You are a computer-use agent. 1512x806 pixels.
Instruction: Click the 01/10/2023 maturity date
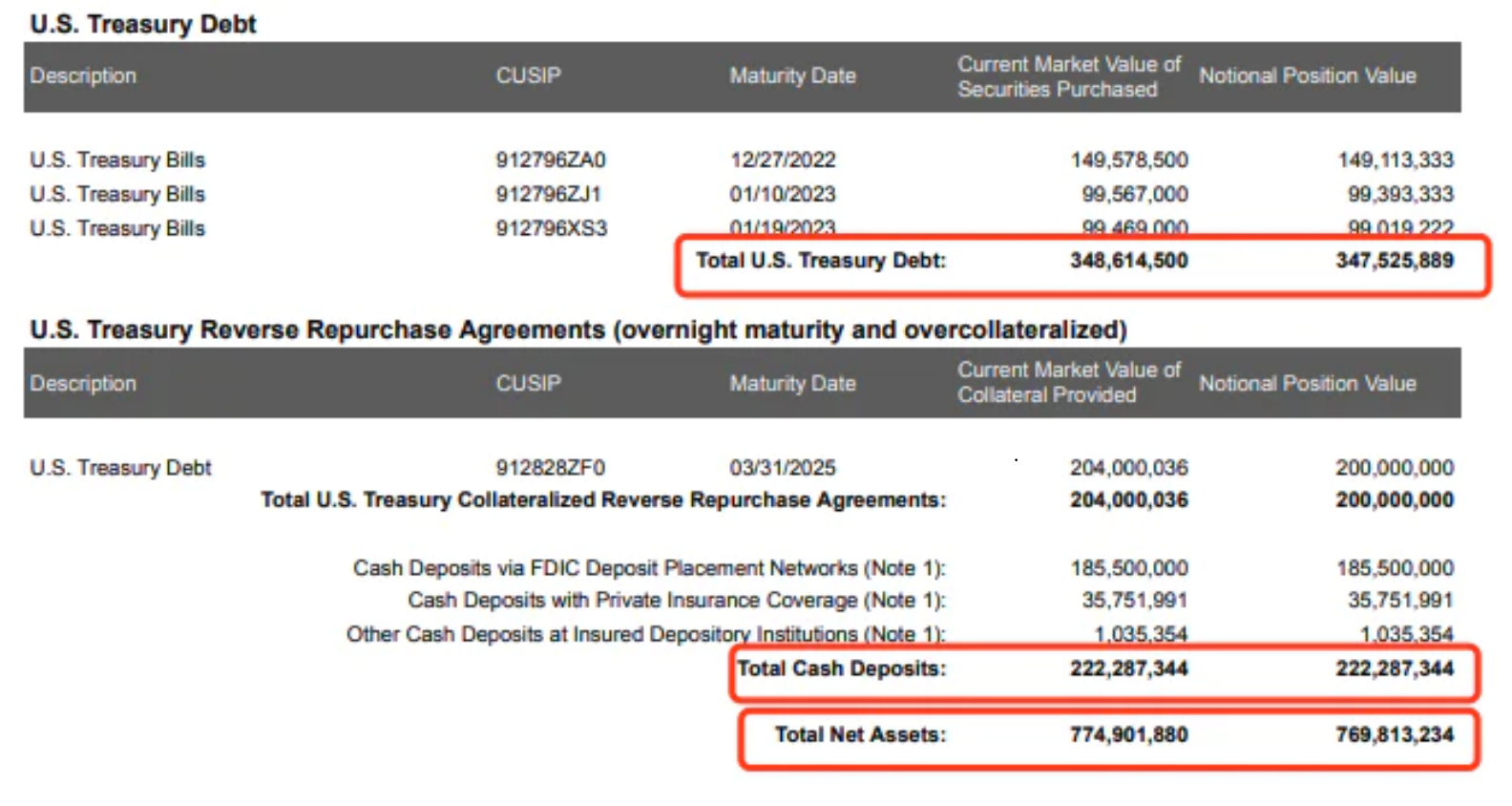pos(782,194)
